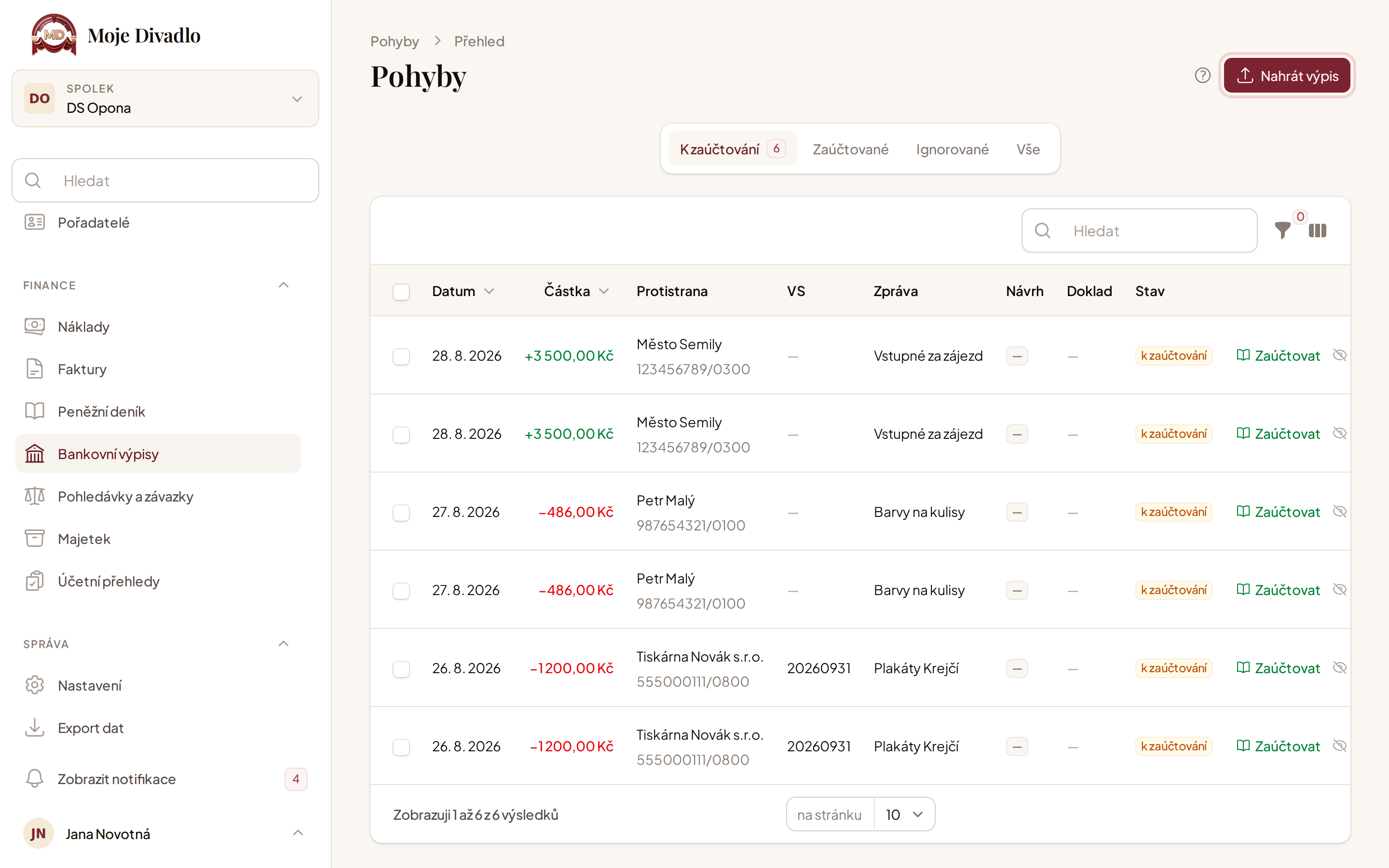Hide the last Tiskárna Novák row via eye icon
1389x868 pixels.
1340,746
